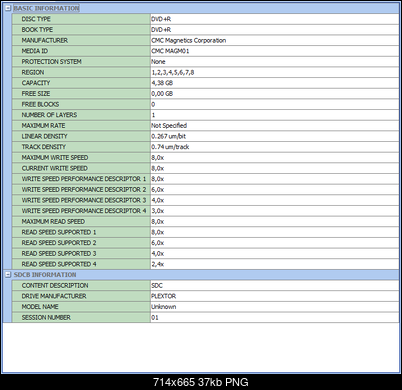Select the Not Specified value
The height and width of the screenshot is (390, 402).
(x=169, y=126)
